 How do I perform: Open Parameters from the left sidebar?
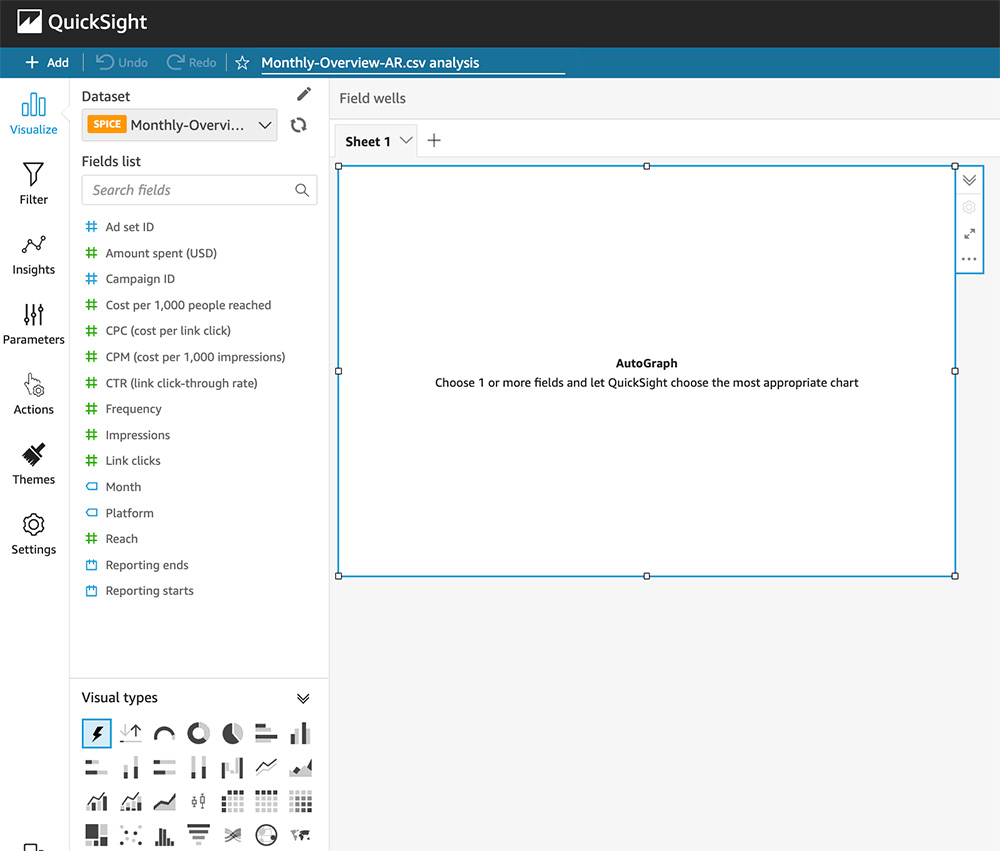[33, 325]
